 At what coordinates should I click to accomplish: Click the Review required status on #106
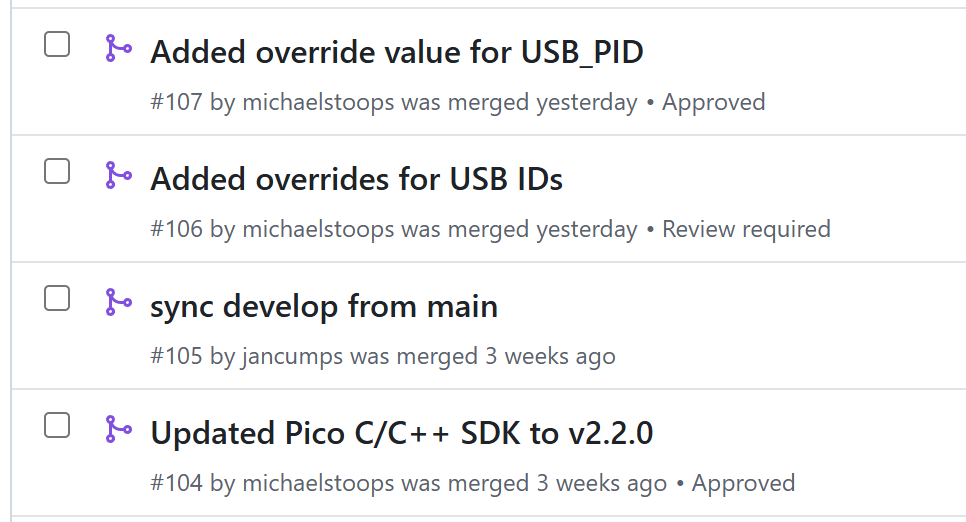click(746, 229)
